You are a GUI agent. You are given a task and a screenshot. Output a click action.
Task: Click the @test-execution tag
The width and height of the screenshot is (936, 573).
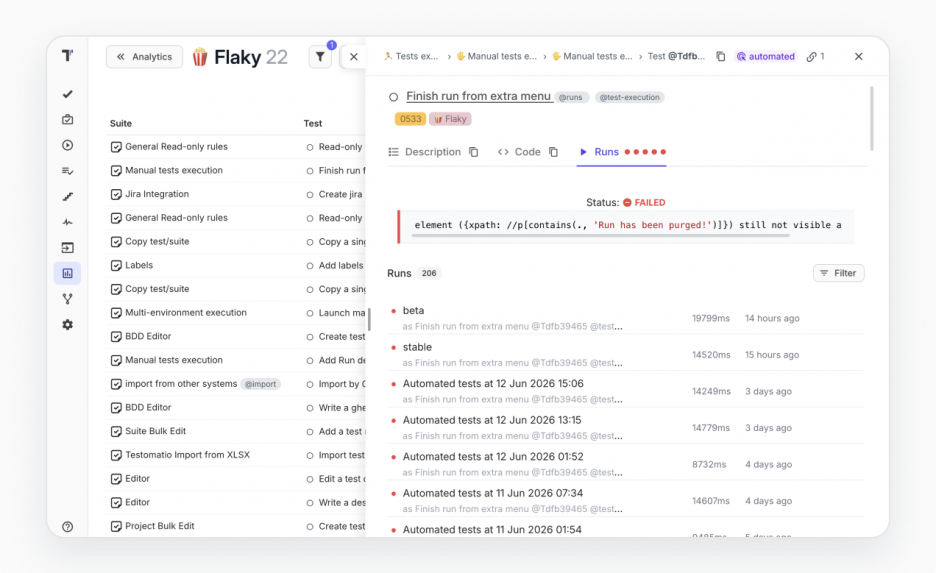[629, 97]
